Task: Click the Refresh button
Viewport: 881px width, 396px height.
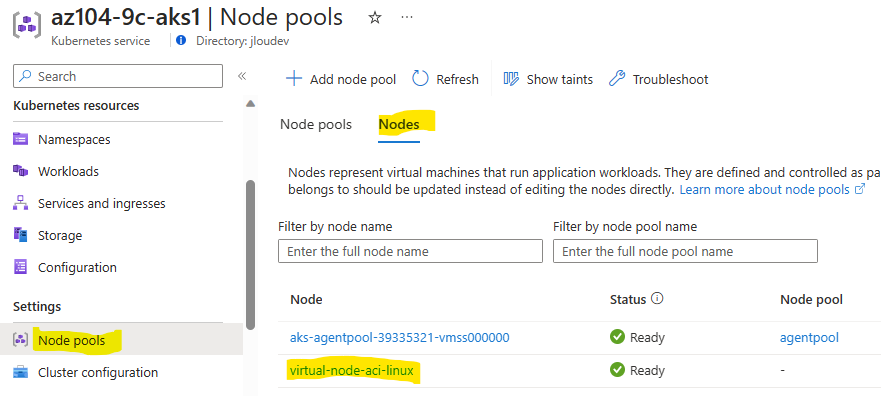Action: point(446,79)
